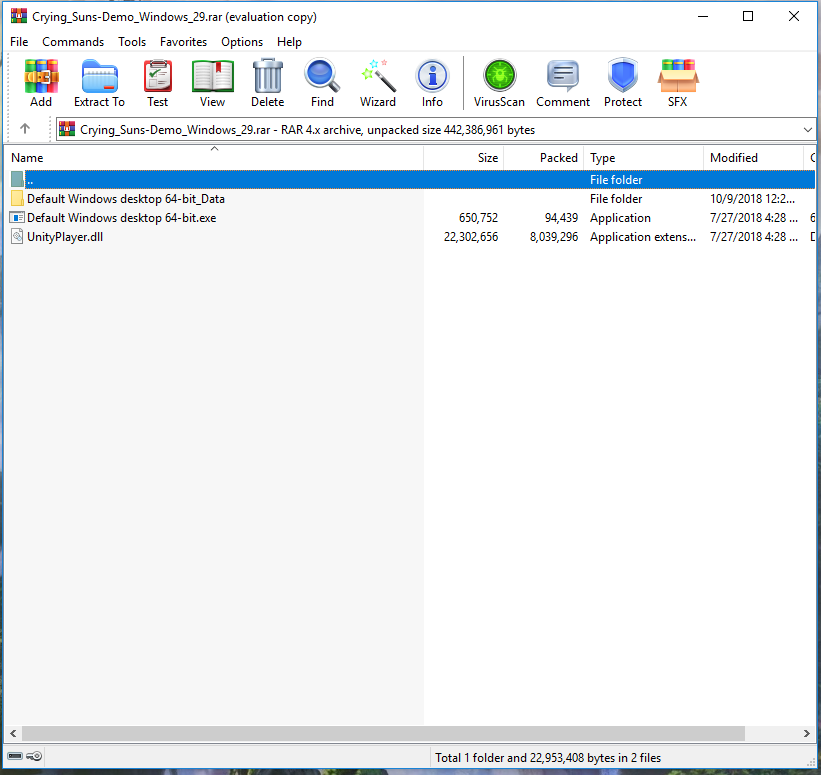Click the exe file icon of Default Windows desktop 64-bit.exe
Image resolution: width=821 pixels, height=775 pixels.
click(17, 217)
